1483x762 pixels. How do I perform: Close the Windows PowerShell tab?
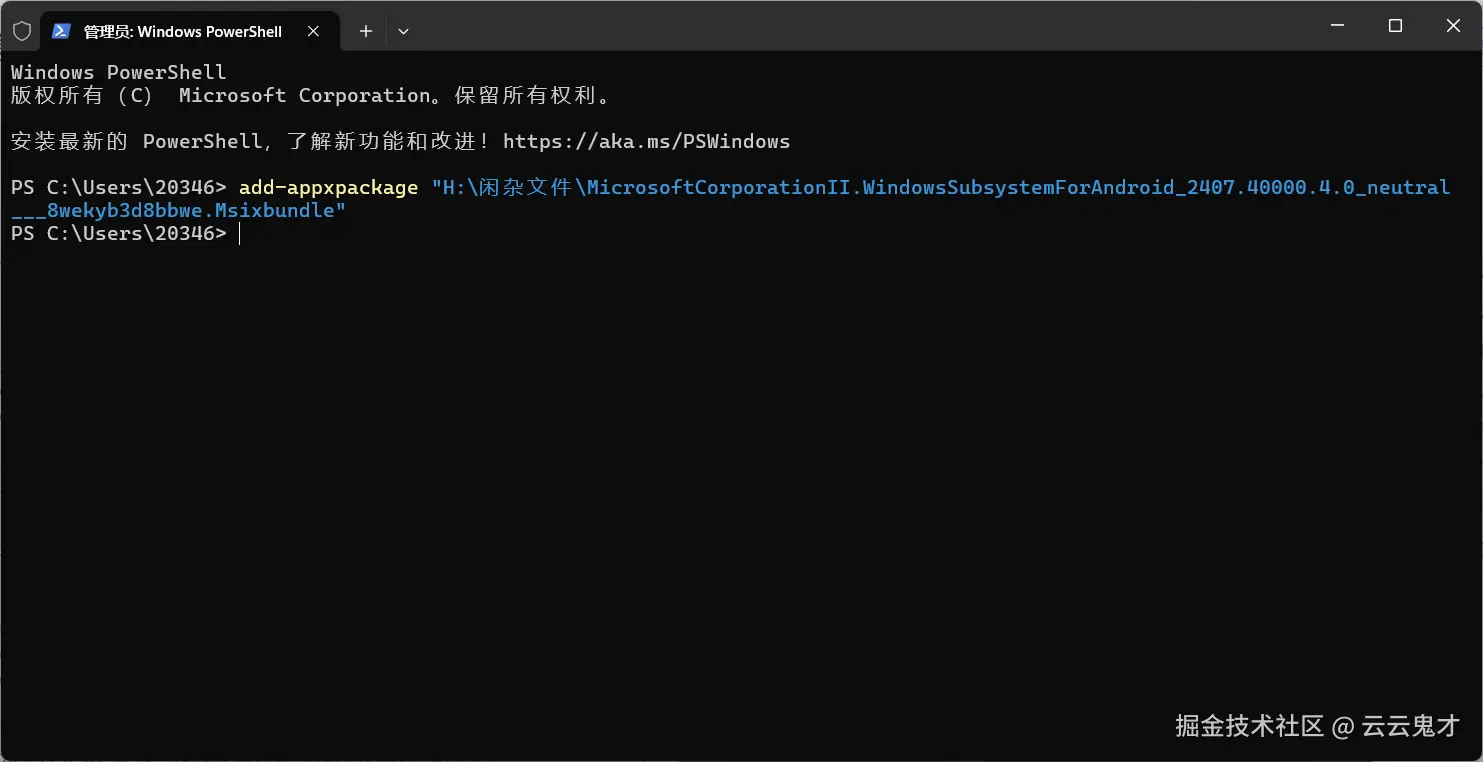click(313, 31)
